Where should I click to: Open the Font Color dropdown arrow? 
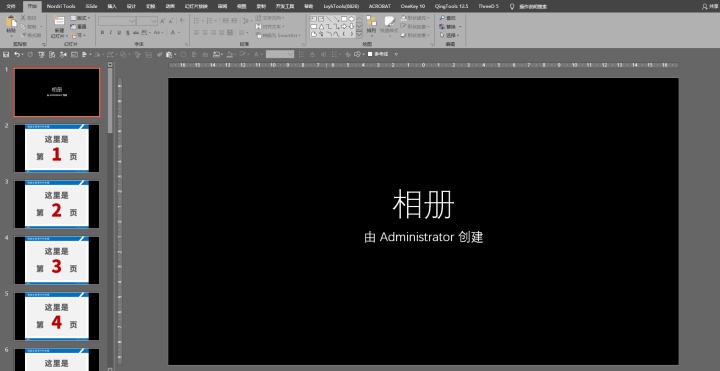point(179,32)
